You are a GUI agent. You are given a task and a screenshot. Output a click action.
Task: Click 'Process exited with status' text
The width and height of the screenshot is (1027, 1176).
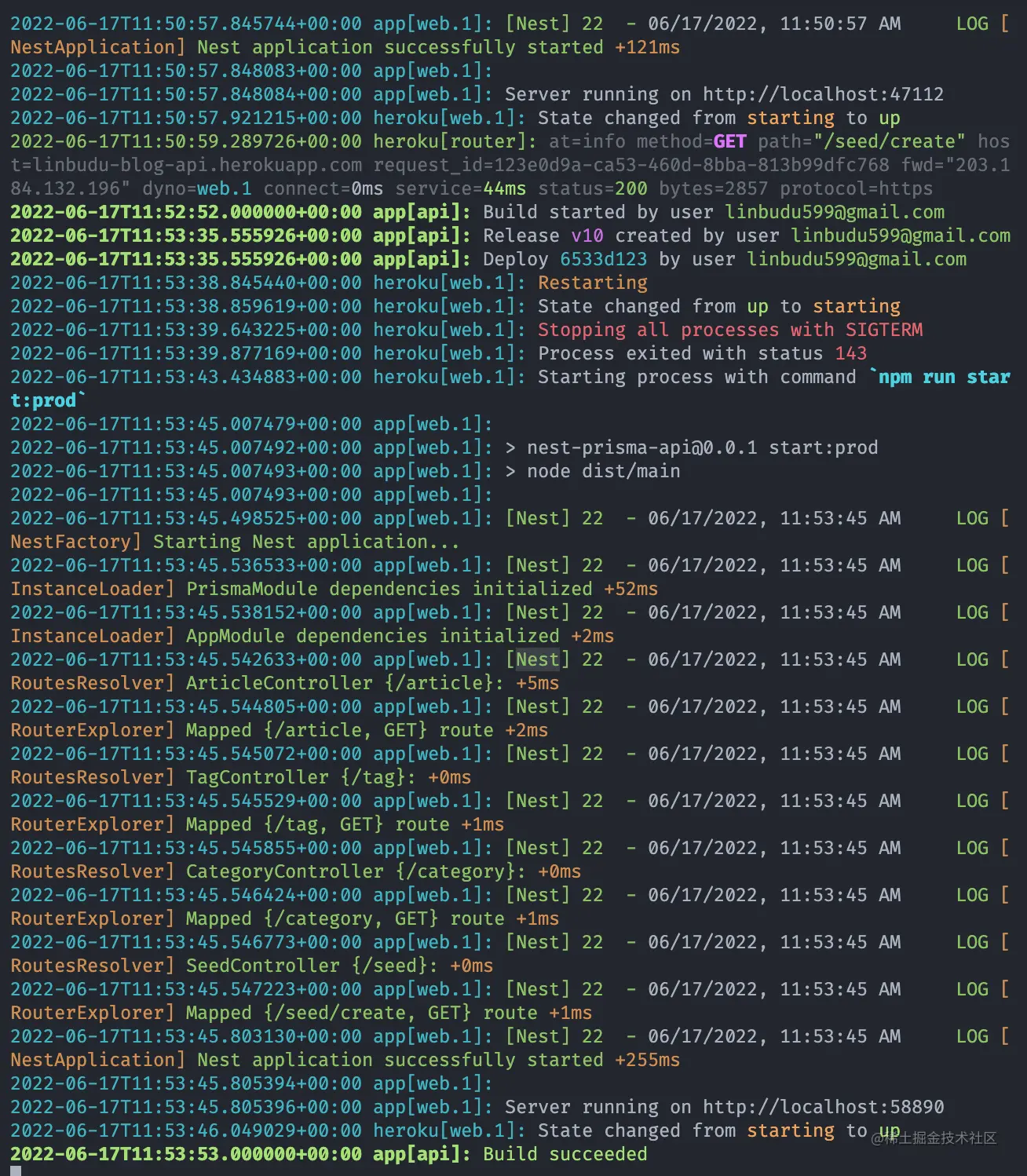tap(681, 353)
